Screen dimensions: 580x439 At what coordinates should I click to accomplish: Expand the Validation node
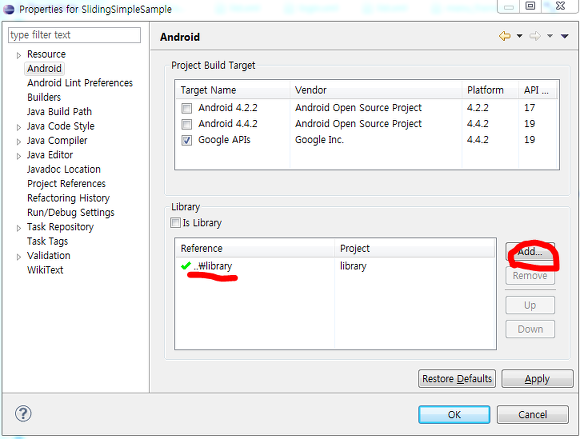pos(19,257)
